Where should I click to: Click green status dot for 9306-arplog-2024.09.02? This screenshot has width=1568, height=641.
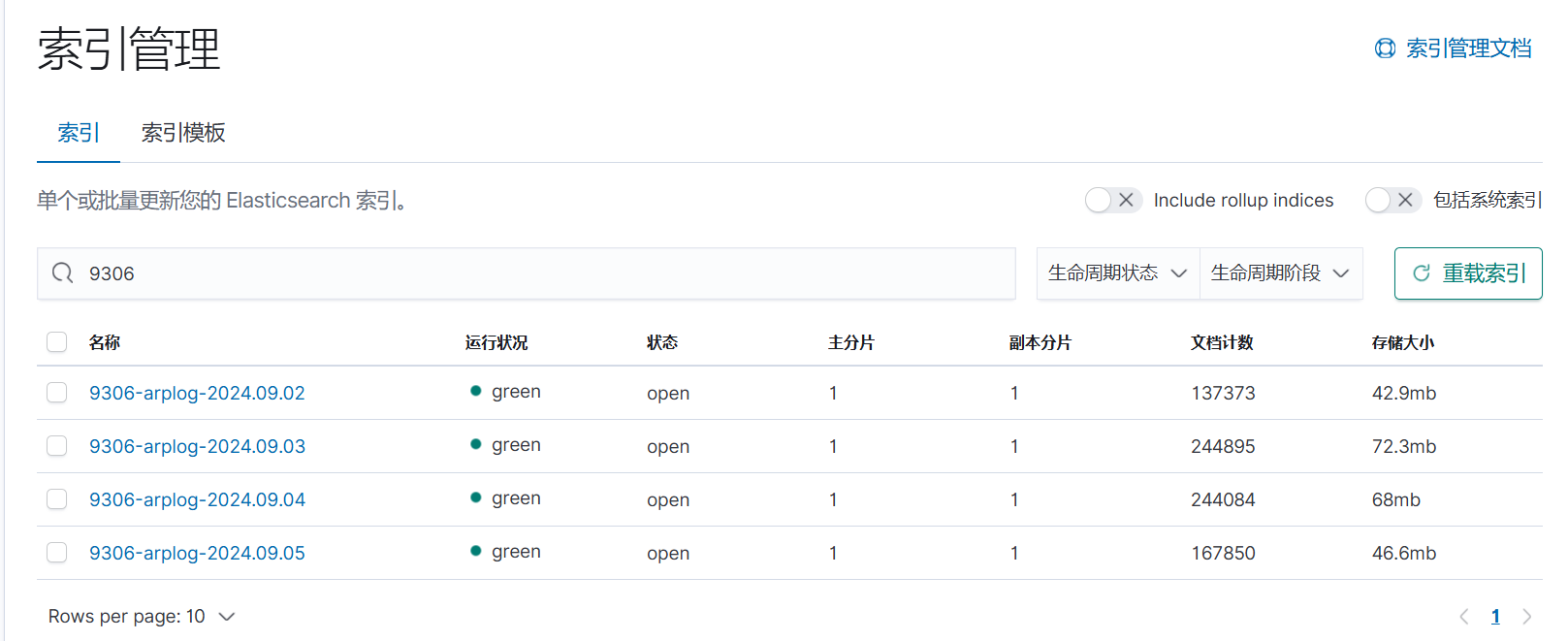[x=476, y=391]
